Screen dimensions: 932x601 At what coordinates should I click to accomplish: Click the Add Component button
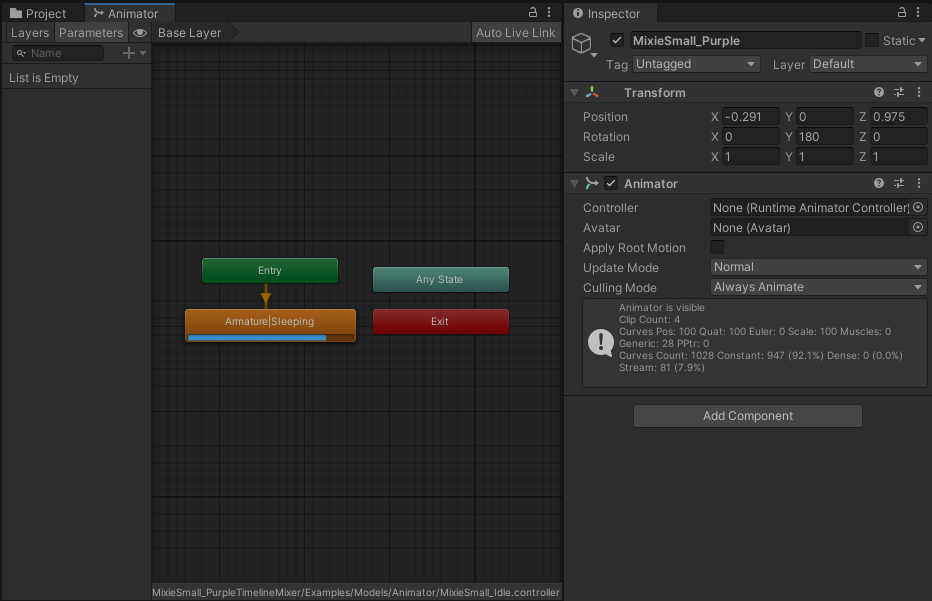(x=747, y=416)
